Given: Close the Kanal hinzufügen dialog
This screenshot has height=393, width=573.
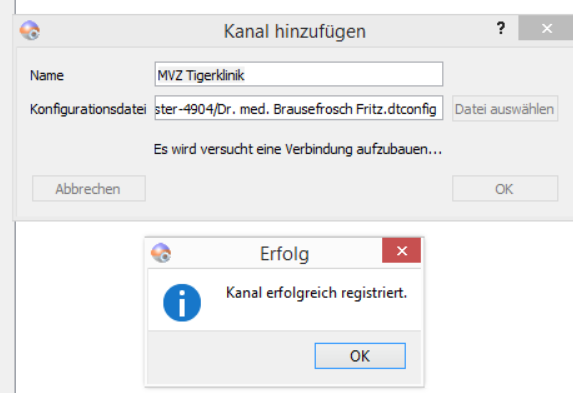Looking at the screenshot, I should click(x=546, y=28).
